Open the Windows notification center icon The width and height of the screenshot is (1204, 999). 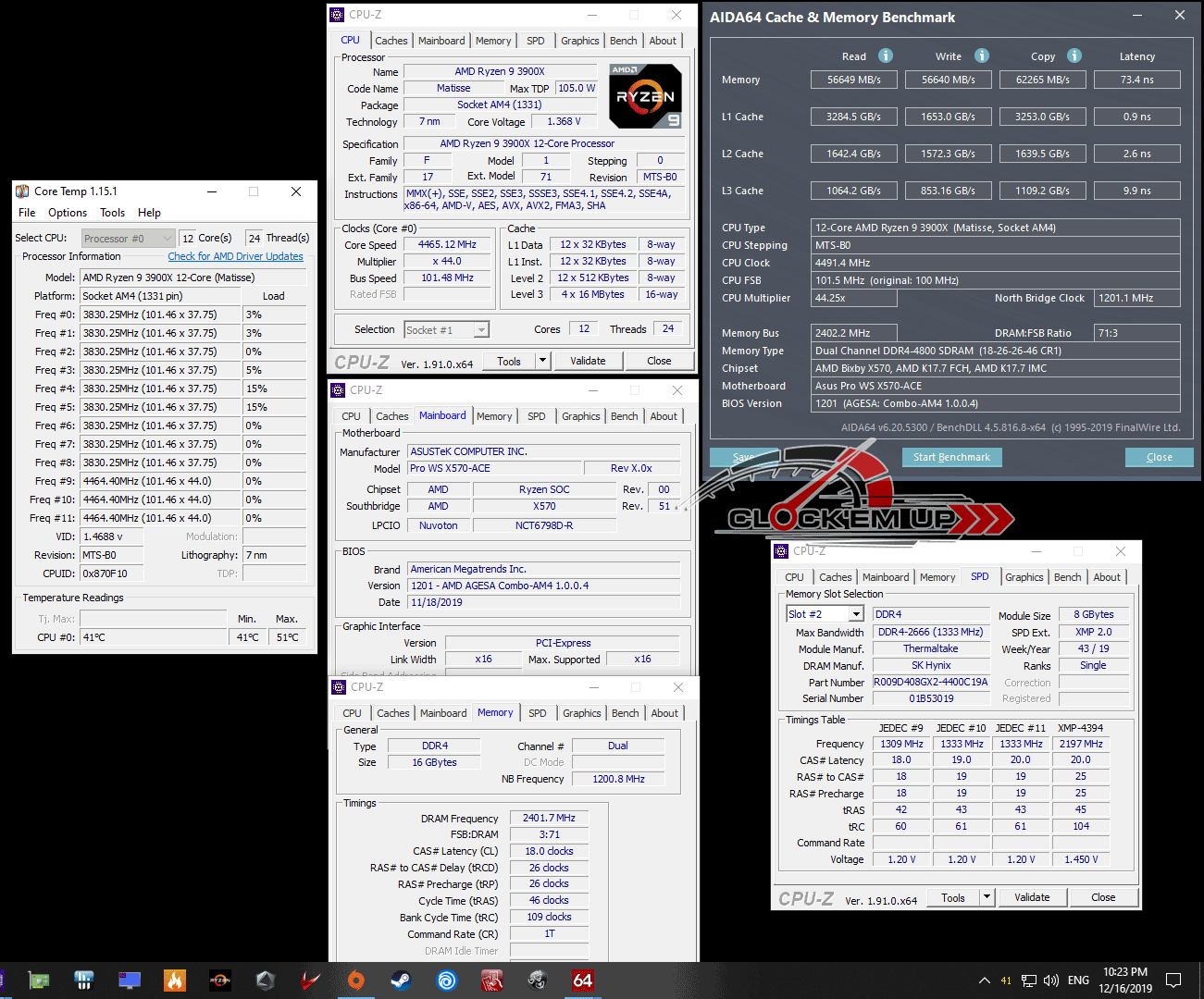(x=1173, y=980)
